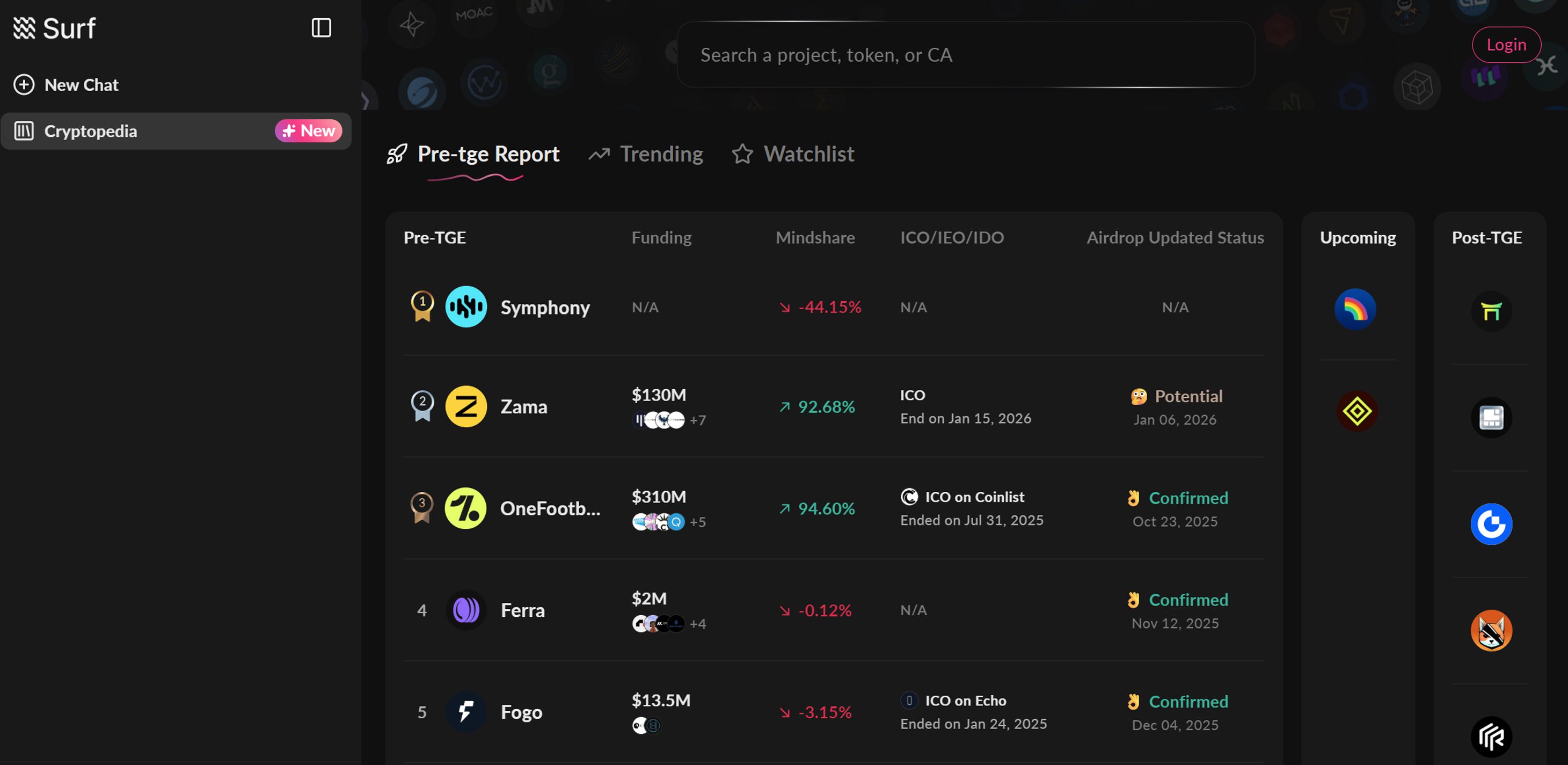Click the fox Post-TGE project icon

[1491, 630]
